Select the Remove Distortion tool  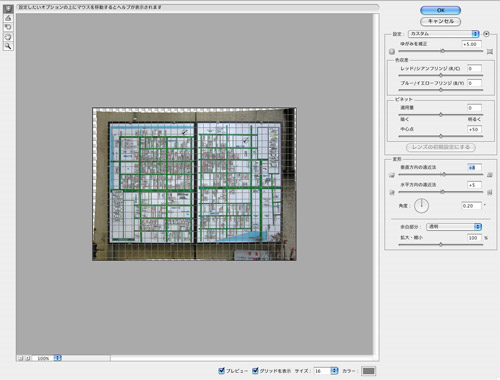coord(8,9)
